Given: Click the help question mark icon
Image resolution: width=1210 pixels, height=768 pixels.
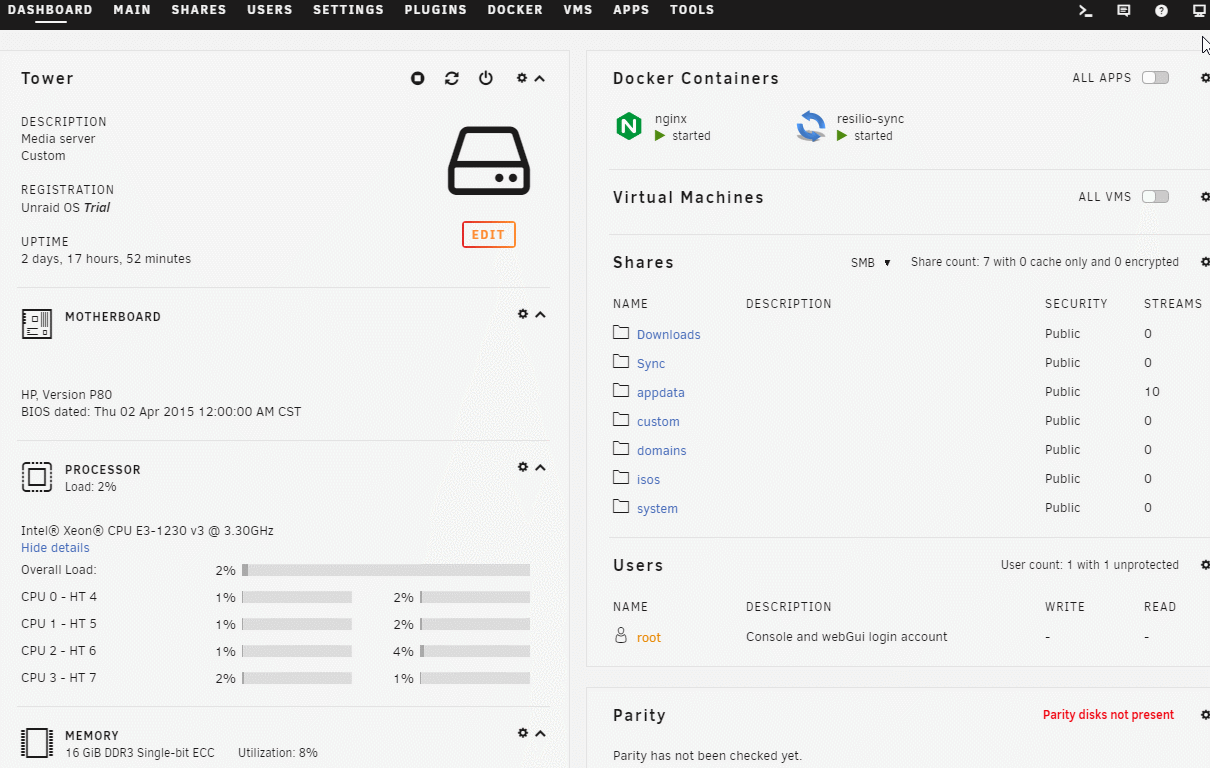Looking at the screenshot, I should pos(1161,10).
